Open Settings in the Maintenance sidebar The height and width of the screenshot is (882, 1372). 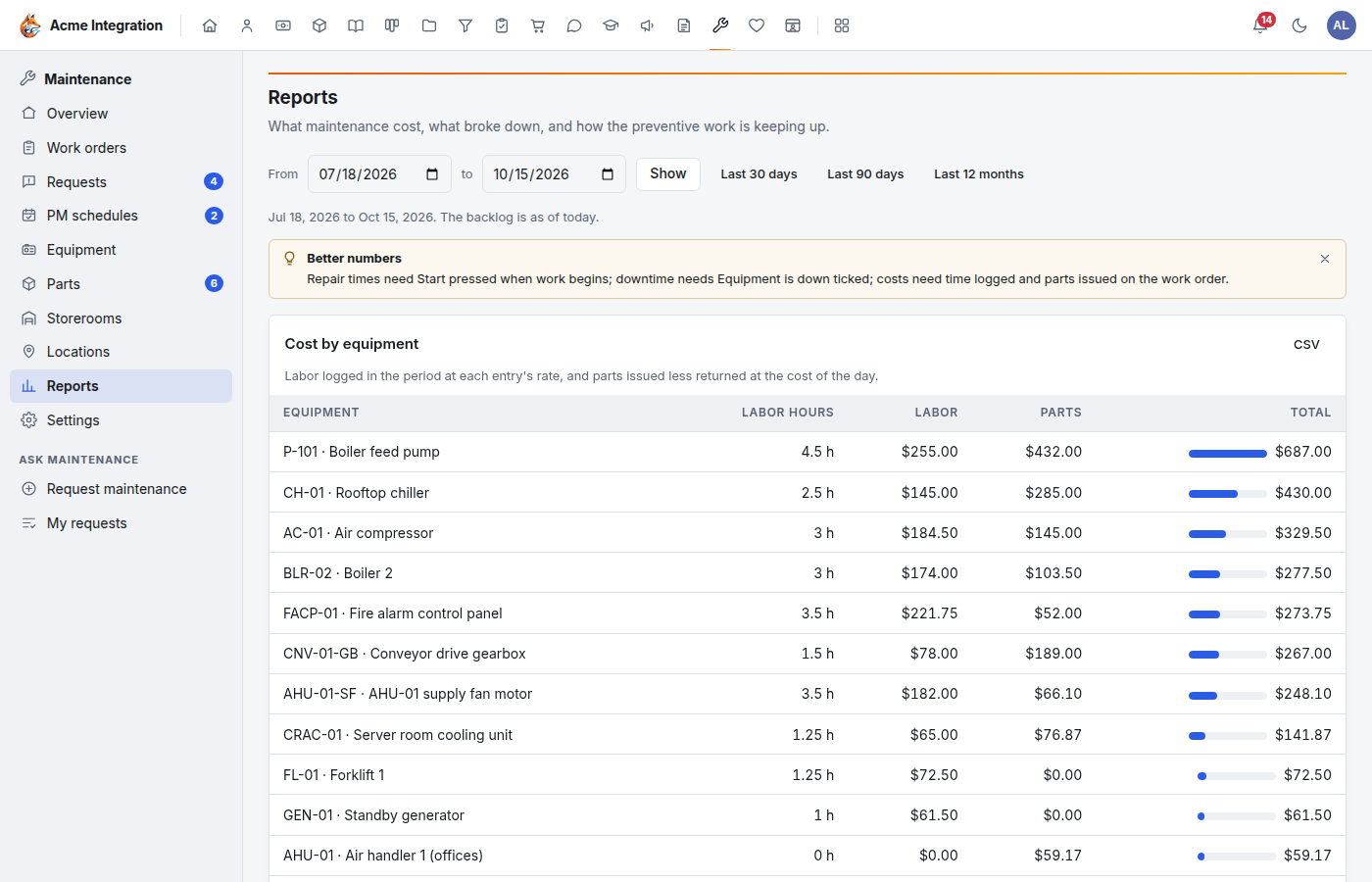(x=122, y=420)
